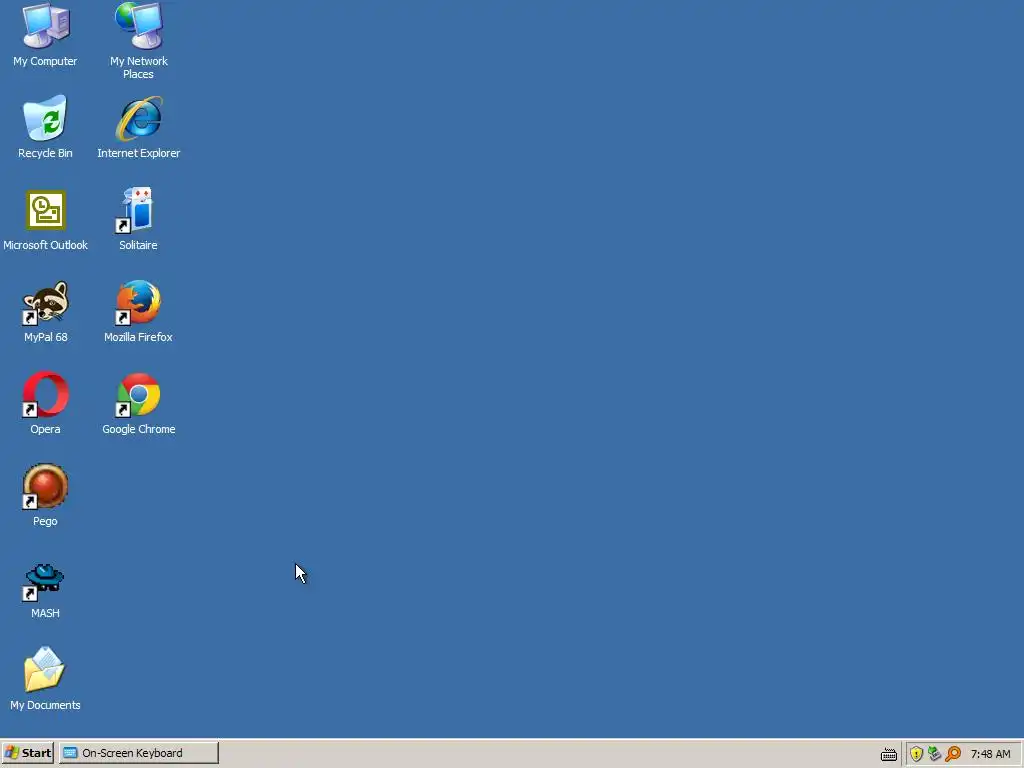Select the My Computer desktop icon
The image size is (1024, 768).
[x=45, y=26]
